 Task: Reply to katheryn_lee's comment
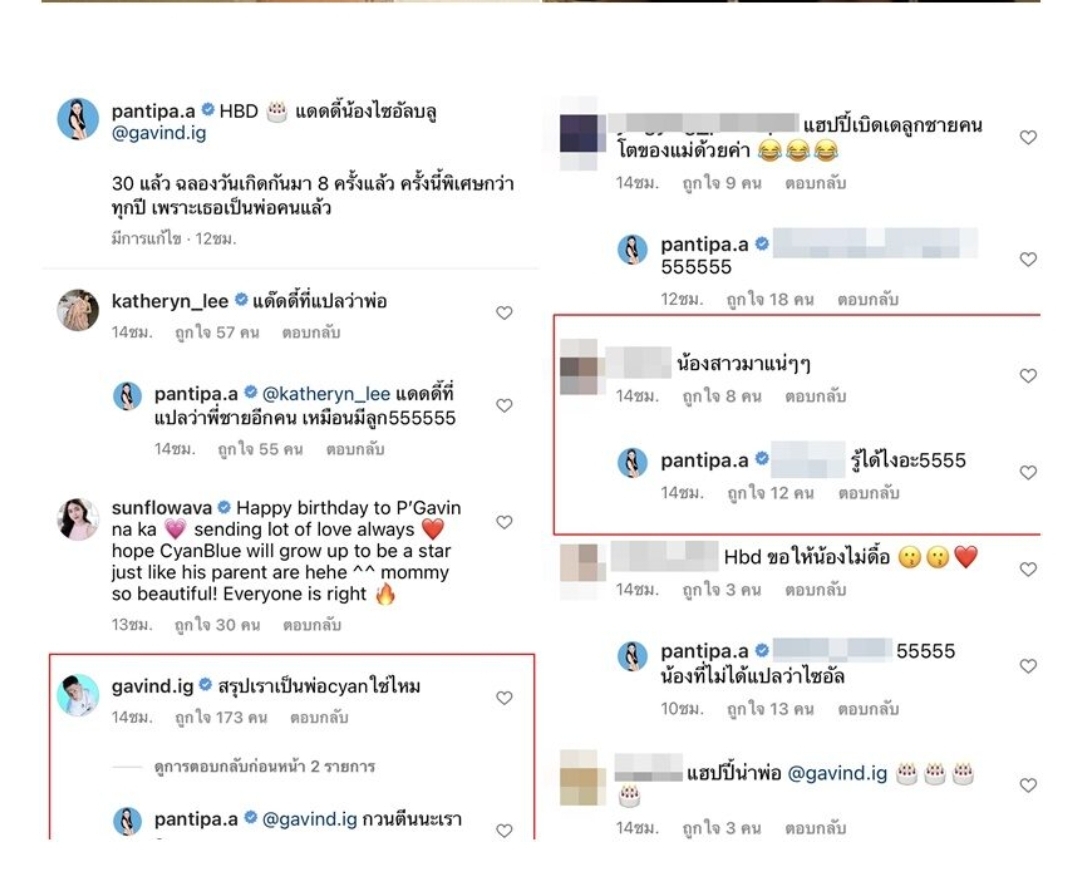coord(311,333)
